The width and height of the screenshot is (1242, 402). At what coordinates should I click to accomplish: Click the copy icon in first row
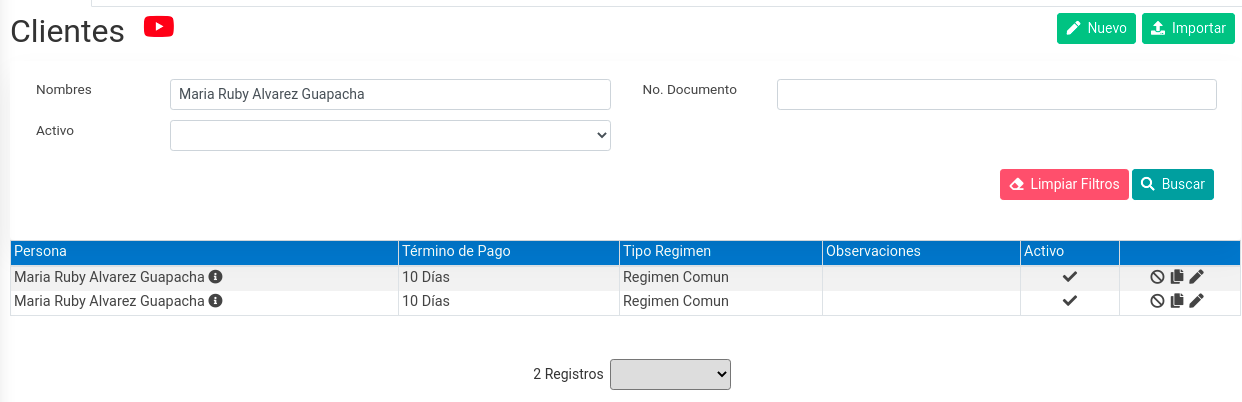click(x=1177, y=277)
